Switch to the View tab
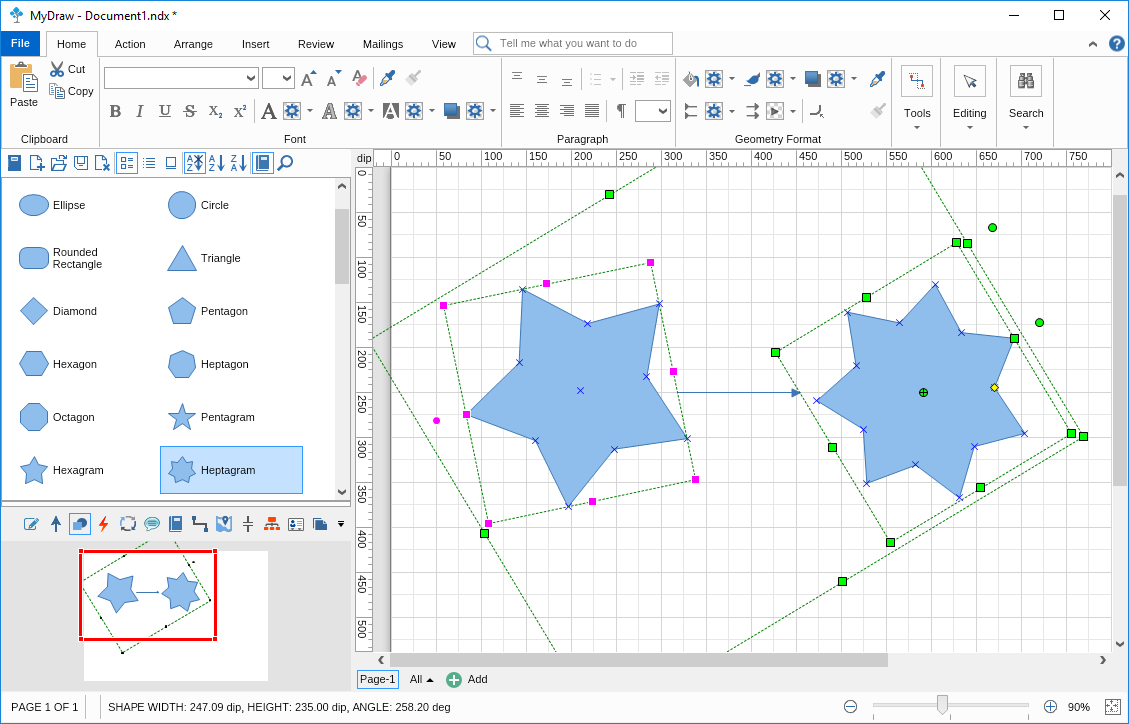 click(444, 44)
